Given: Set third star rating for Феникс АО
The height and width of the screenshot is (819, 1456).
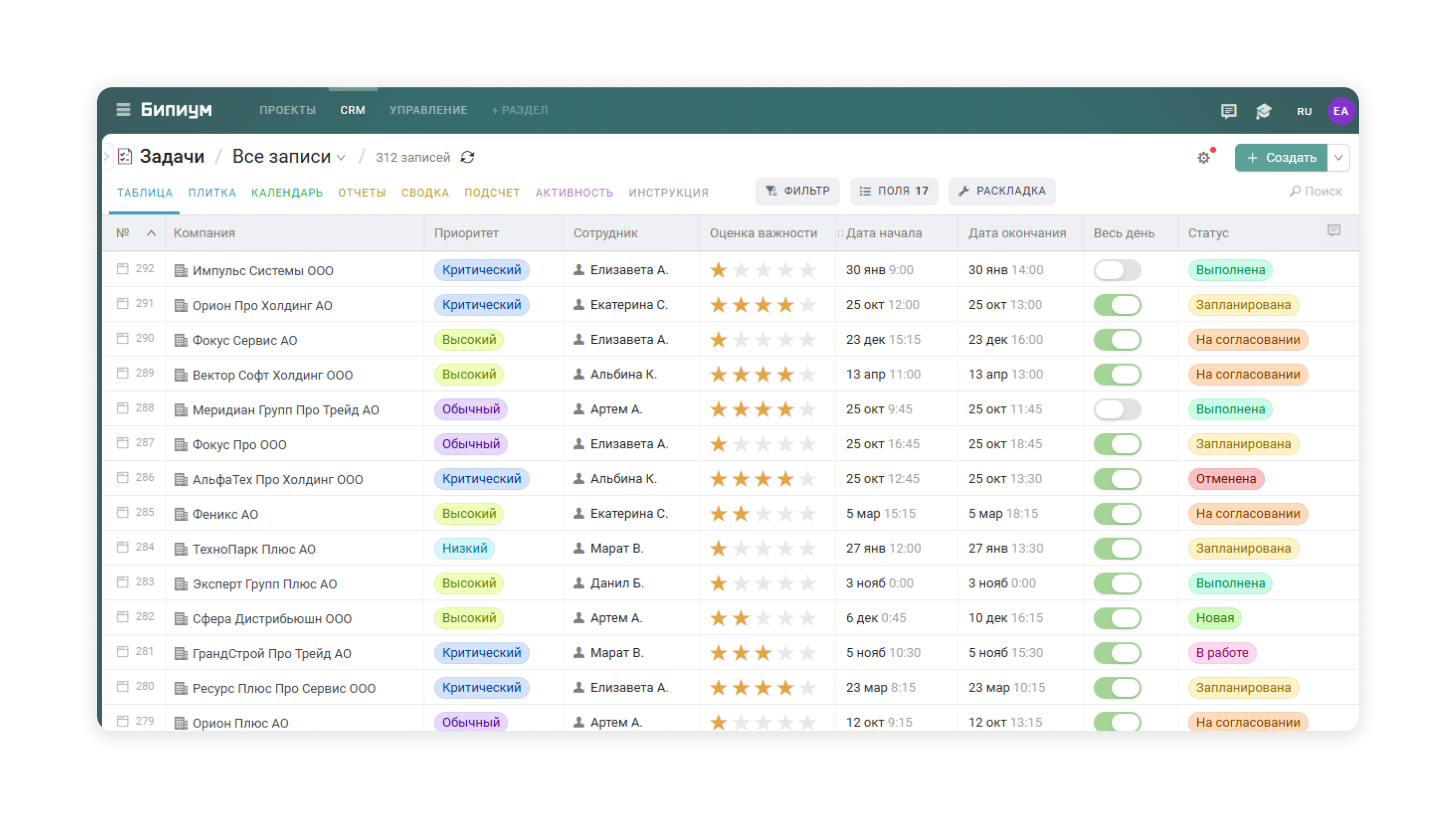Looking at the screenshot, I should pos(763,514).
